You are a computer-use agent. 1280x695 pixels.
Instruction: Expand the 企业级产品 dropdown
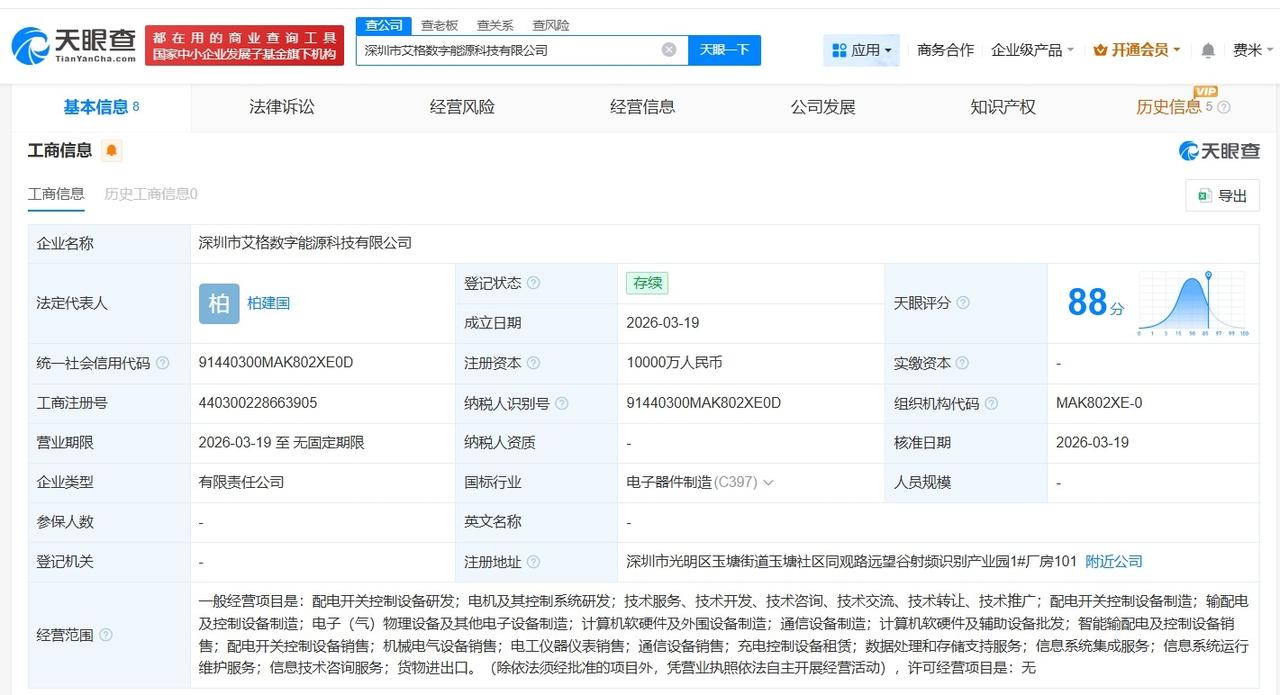tap(1030, 49)
